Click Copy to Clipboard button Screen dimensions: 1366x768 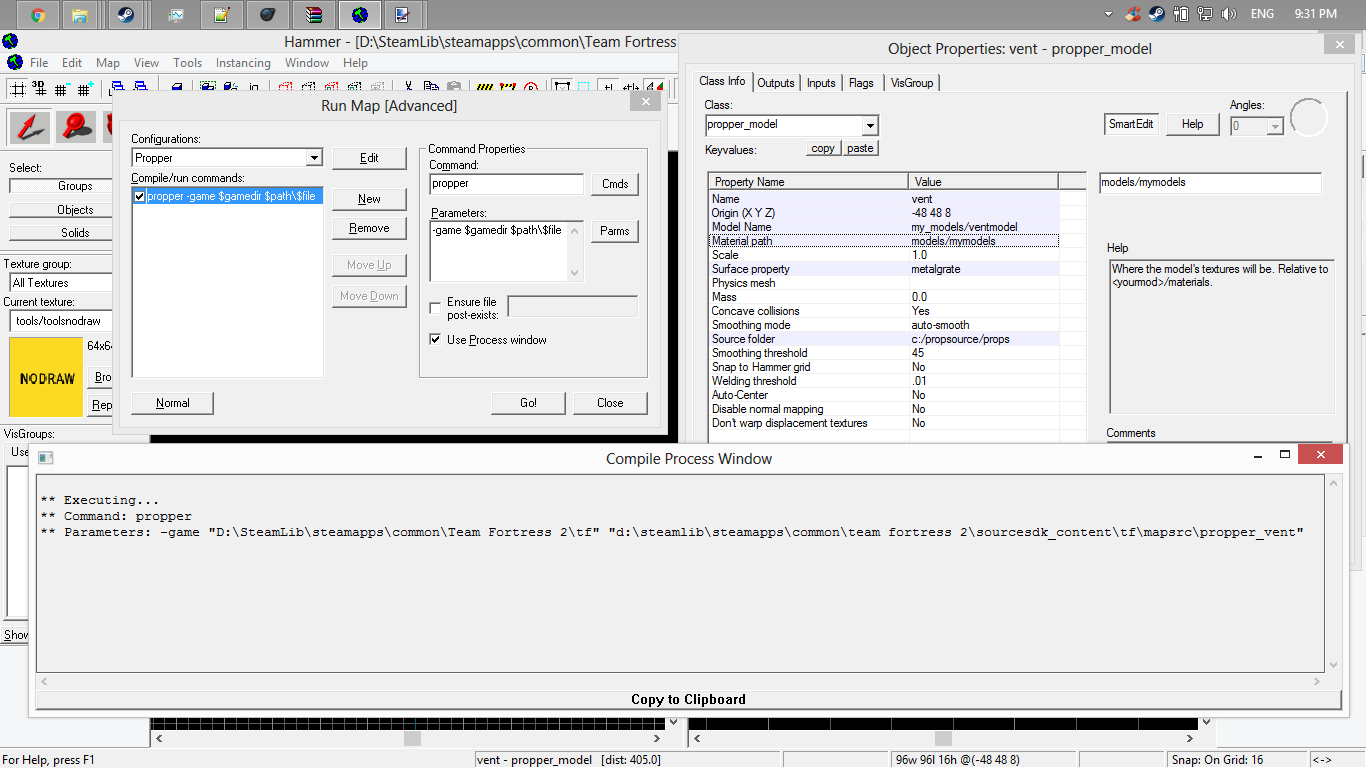pos(688,699)
